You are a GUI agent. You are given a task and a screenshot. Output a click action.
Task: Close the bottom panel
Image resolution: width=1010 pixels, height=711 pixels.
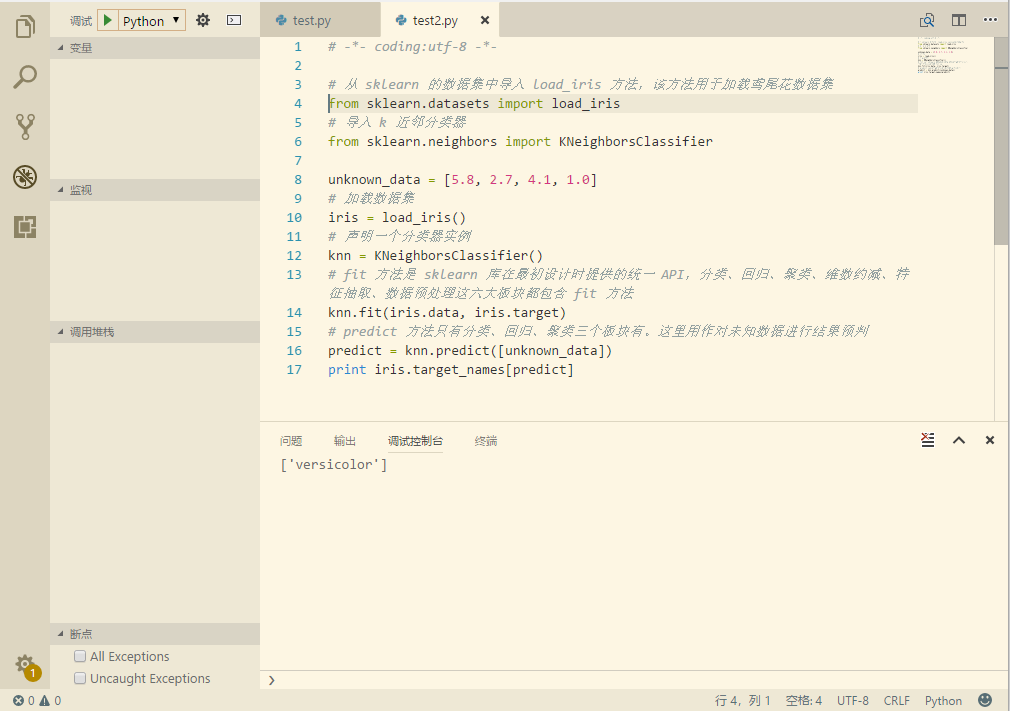coord(990,441)
